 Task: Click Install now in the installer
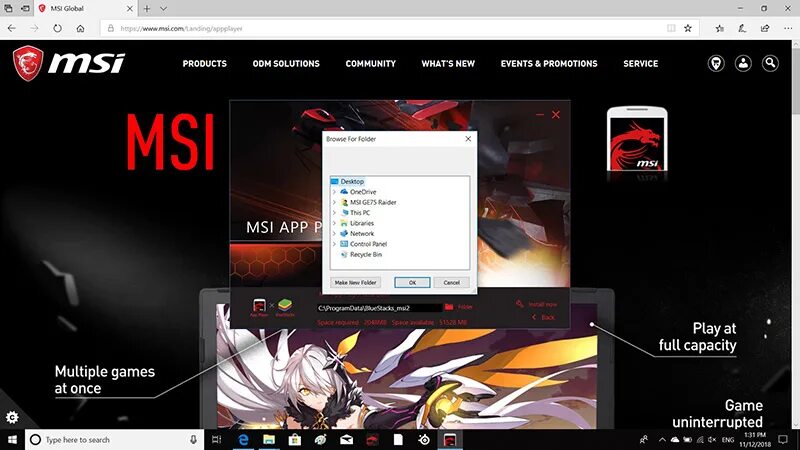pos(537,304)
